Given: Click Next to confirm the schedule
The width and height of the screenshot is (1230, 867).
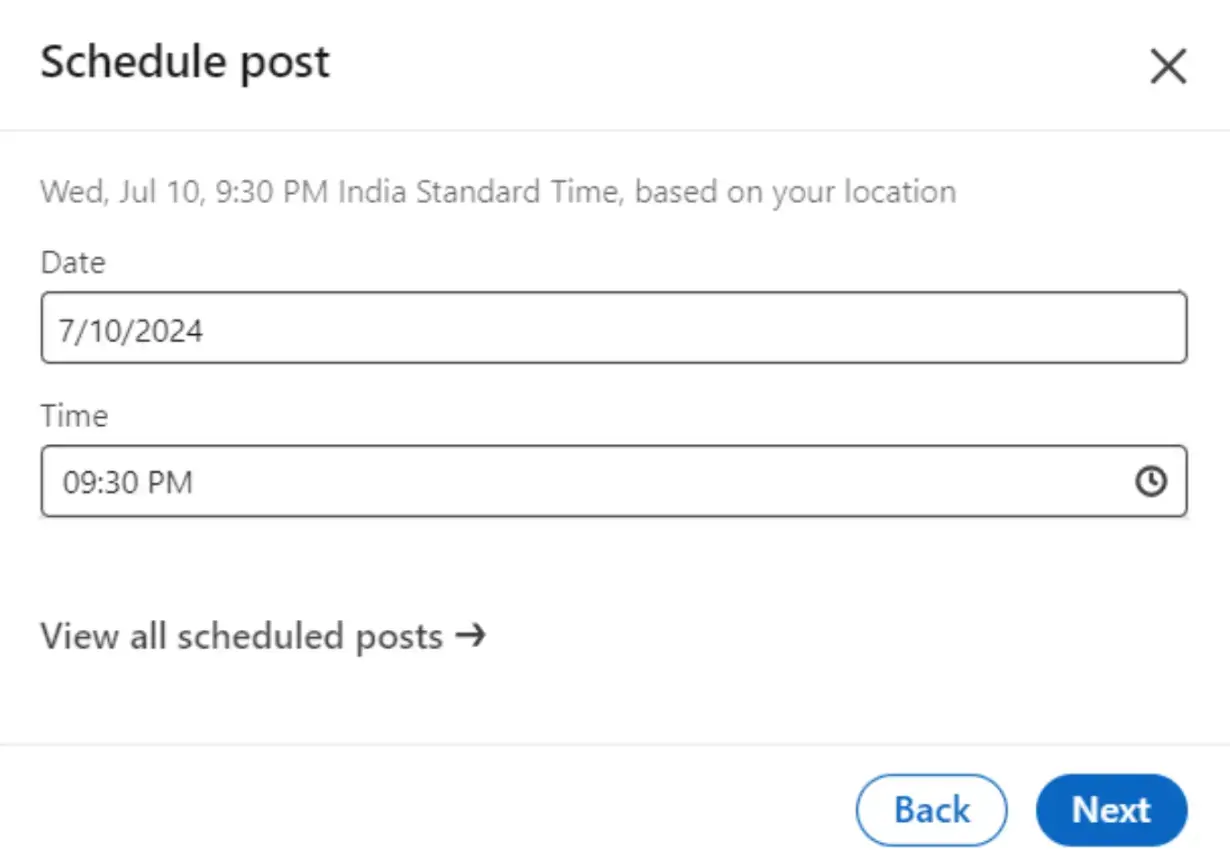Looking at the screenshot, I should point(1112,809).
